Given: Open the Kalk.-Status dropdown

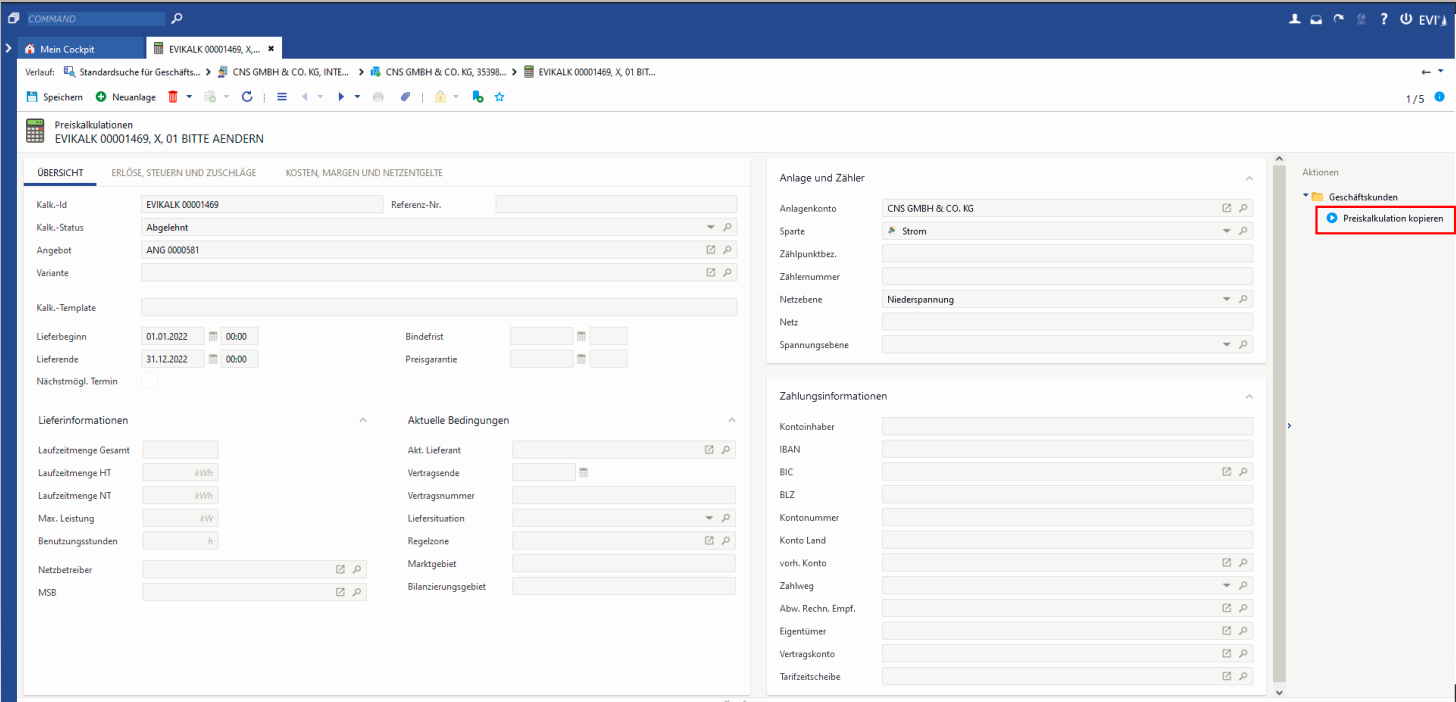Looking at the screenshot, I should 711,227.
